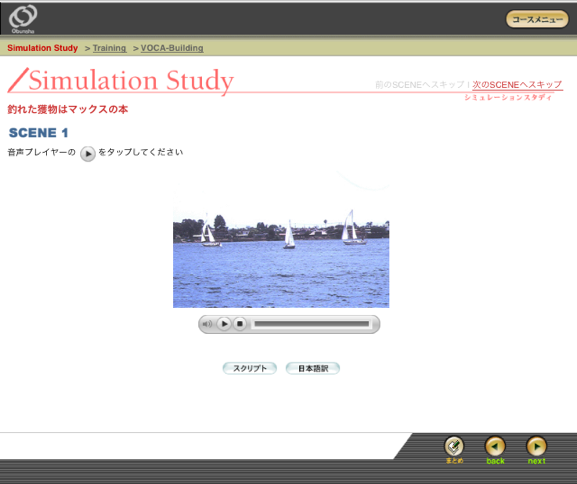The height and width of the screenshot is (484, 577).
Task: Click the greyed 前のSCENEへスキップ link
Action: point(420,85)
